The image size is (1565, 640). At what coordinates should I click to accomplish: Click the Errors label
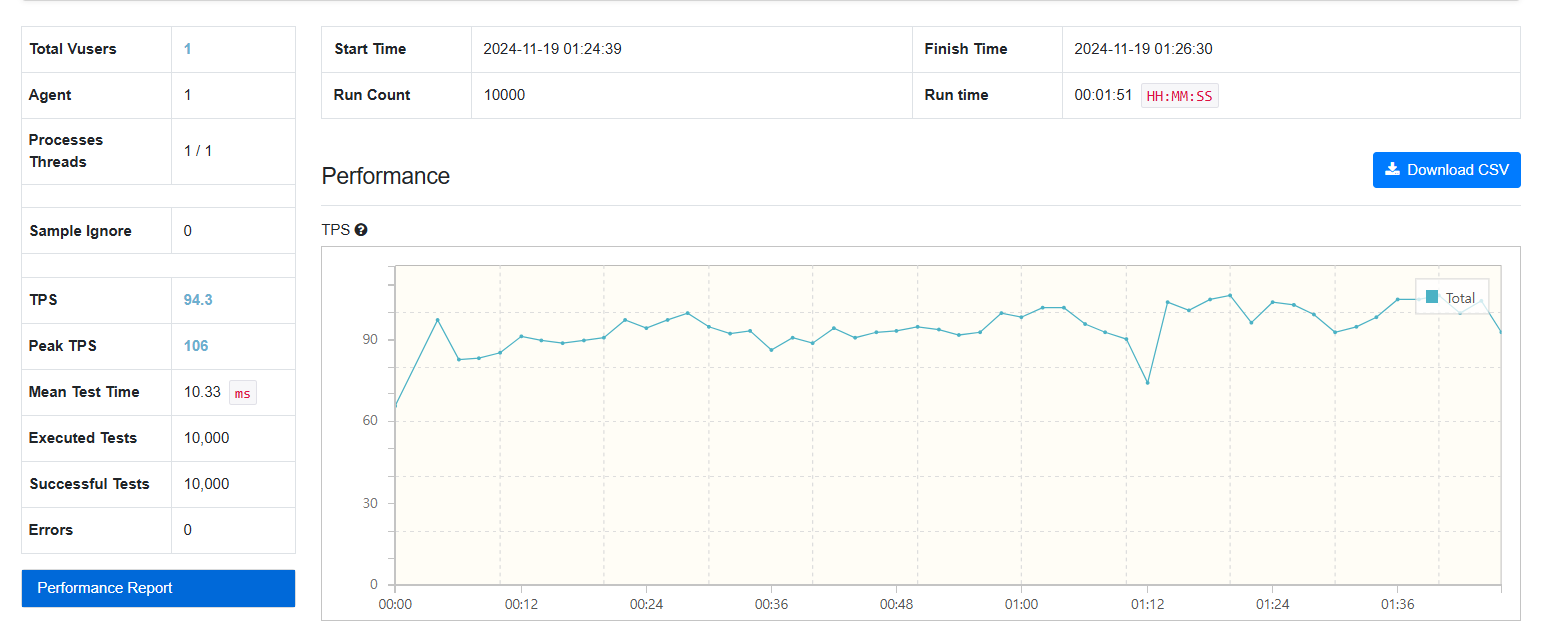point(51,530)
